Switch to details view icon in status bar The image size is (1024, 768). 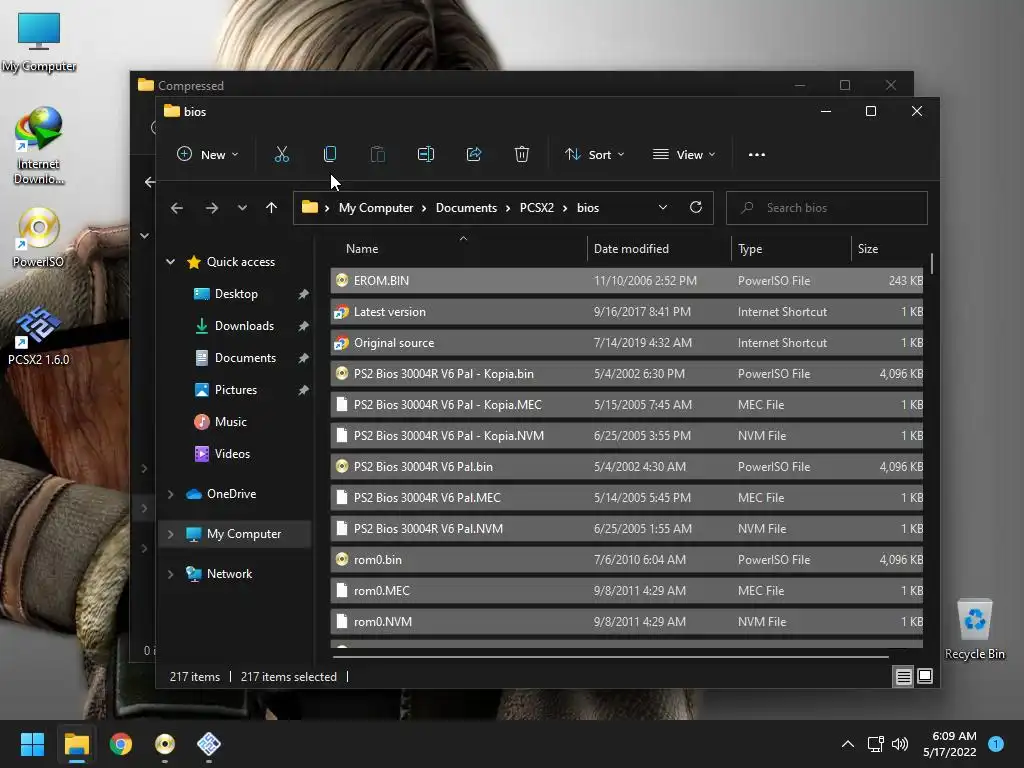pyautogui.click(x=903, y=677)
